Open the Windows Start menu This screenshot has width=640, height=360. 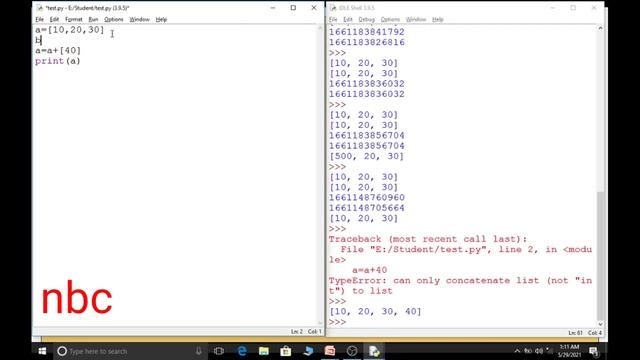tap(42, 351)
